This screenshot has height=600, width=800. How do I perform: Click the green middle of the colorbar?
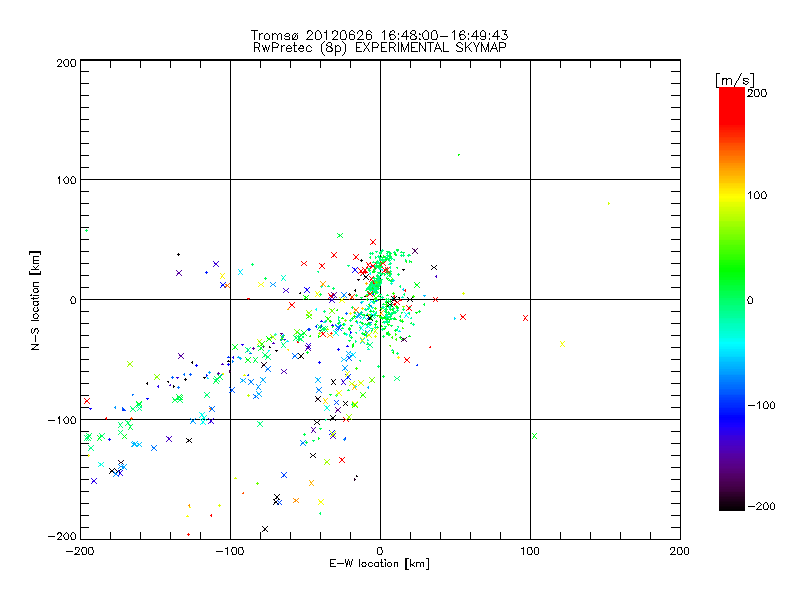coord(732,299)
